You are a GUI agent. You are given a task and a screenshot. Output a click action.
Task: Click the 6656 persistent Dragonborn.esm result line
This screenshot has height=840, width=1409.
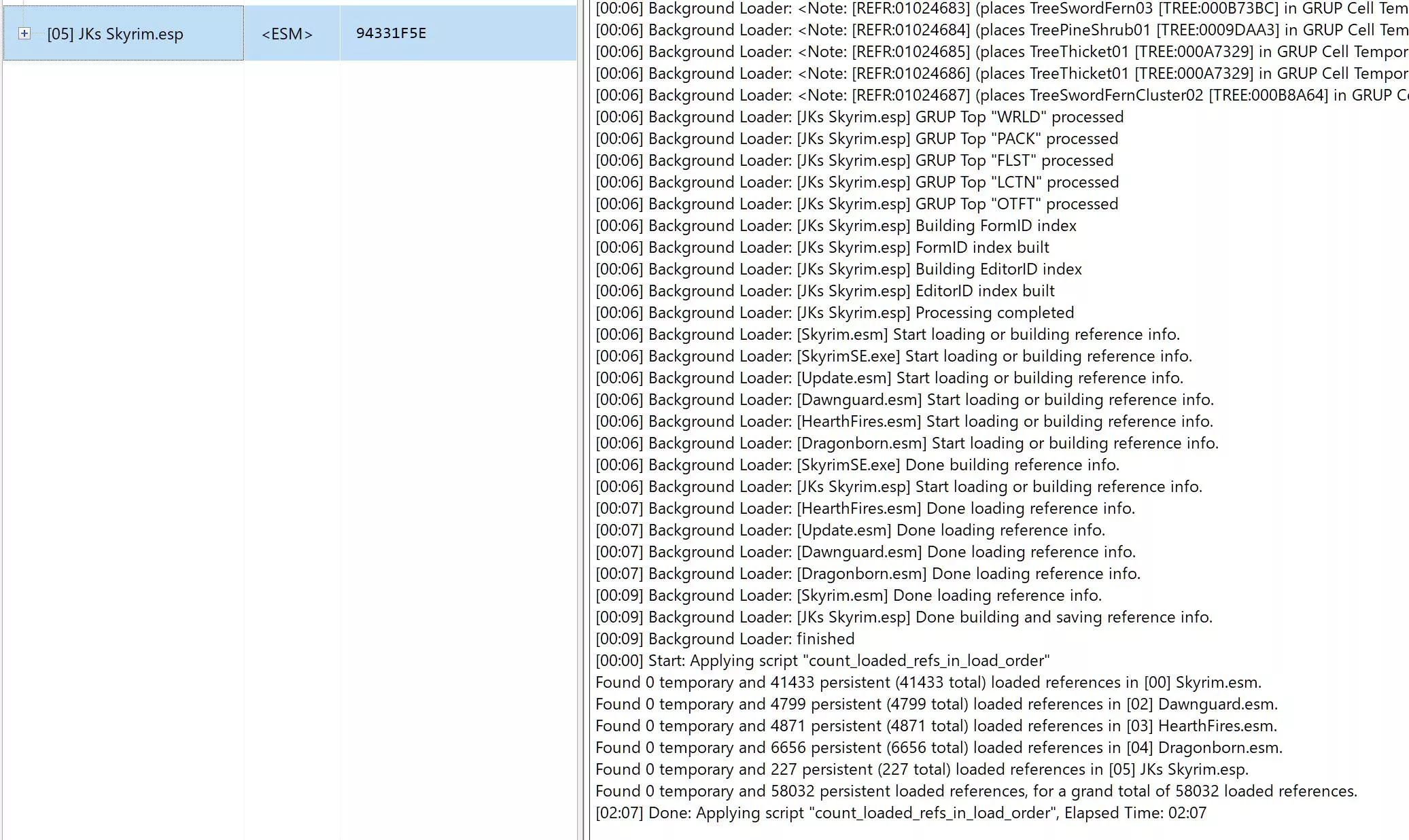pyautogui.click(x=939, y=748)
